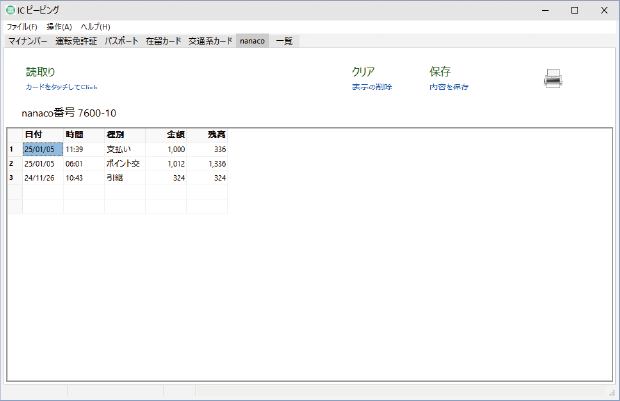Open the 在留カード tab
The height and width of the screenshot is (401, 620).
(163, 41)
